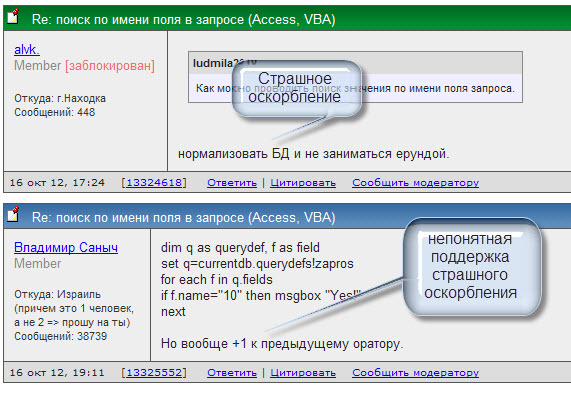Click Сообщить модератору under the first post

[416, 182]
